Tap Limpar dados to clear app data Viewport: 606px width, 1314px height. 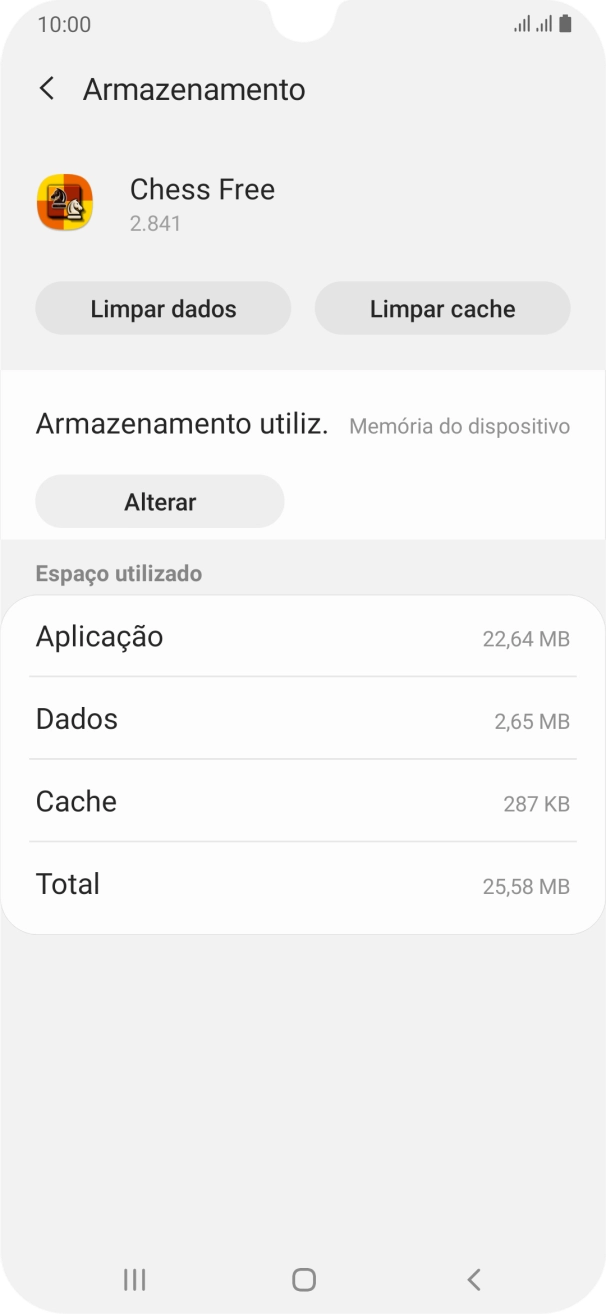coord(163,308)
